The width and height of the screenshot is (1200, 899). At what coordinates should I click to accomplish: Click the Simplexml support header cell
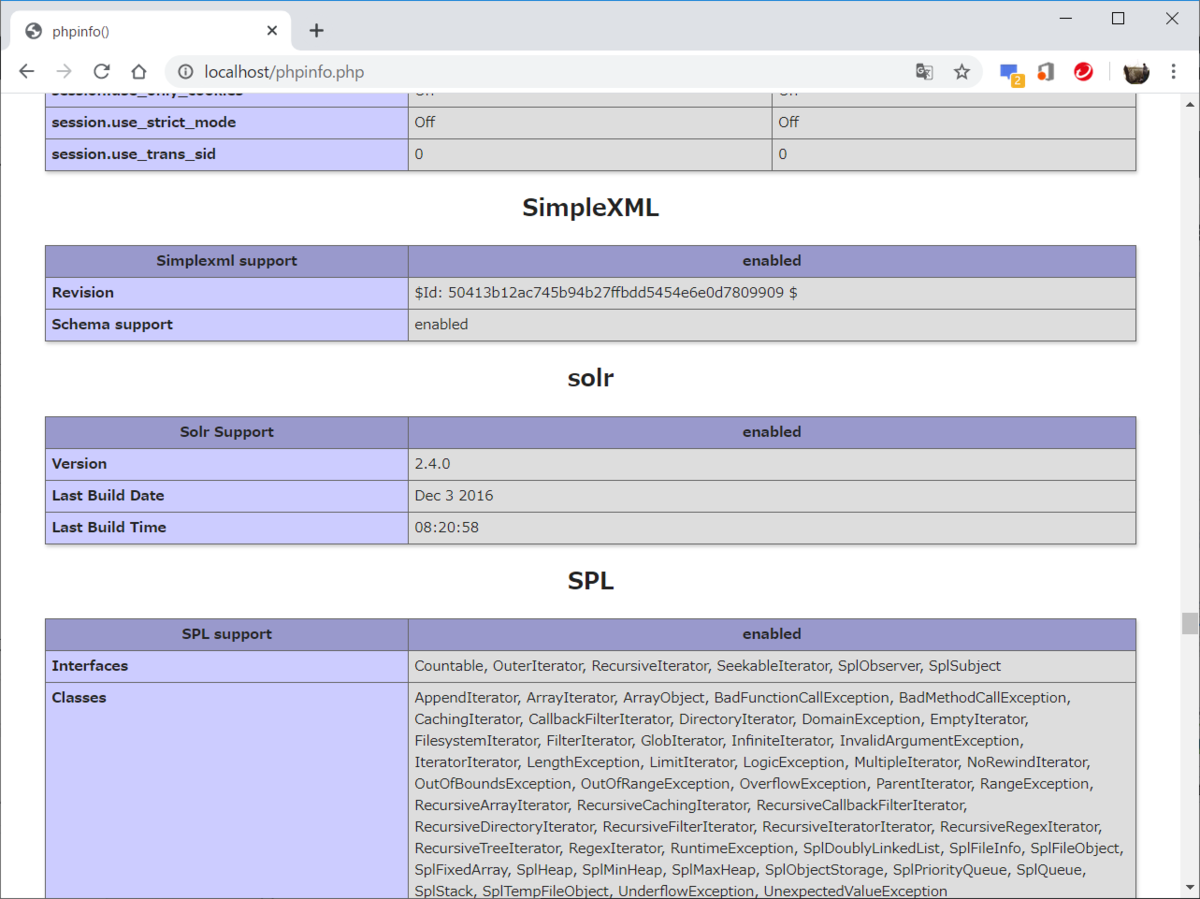(227, 261)
